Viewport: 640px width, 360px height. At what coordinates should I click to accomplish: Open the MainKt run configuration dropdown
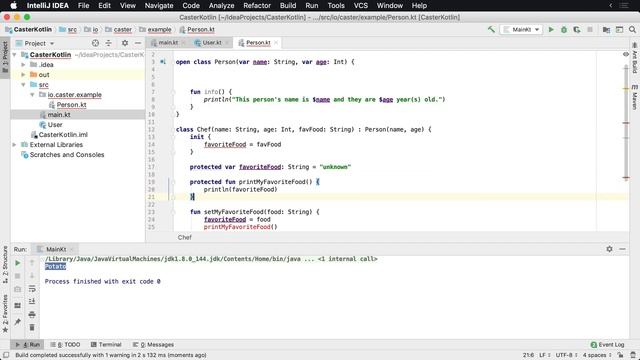pyautogui.click(x=521, y=29)
